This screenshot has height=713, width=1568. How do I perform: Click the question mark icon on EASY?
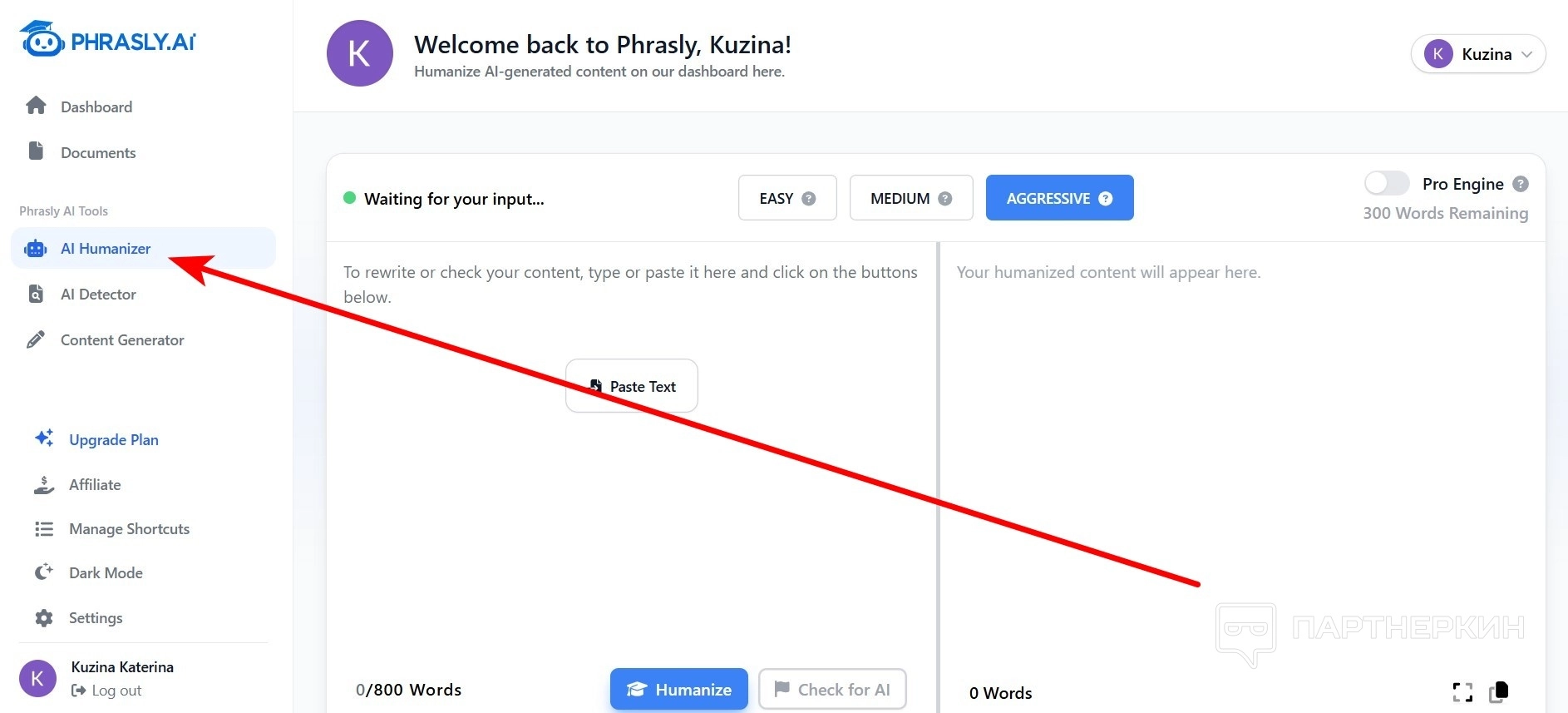tap(808, 199)
